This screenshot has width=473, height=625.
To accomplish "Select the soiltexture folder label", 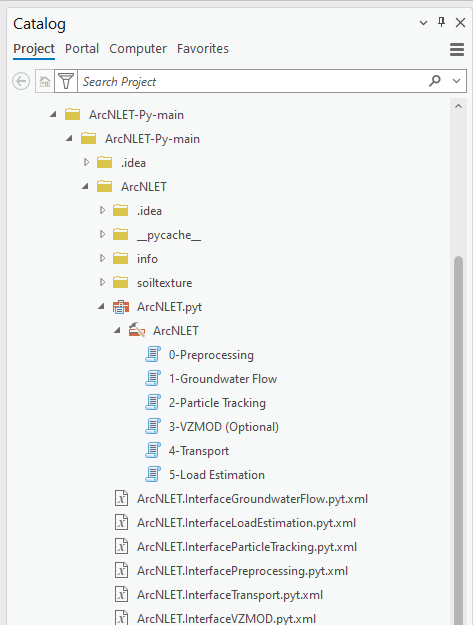I will [x=165, y=283].
